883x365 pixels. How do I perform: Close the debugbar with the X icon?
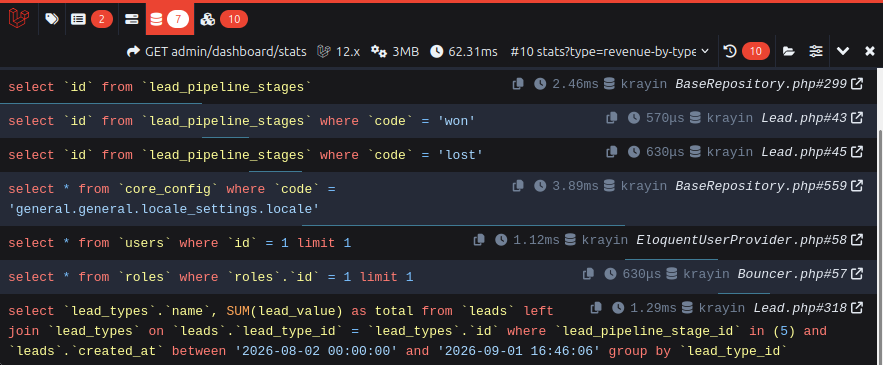[x=869, y=51]
